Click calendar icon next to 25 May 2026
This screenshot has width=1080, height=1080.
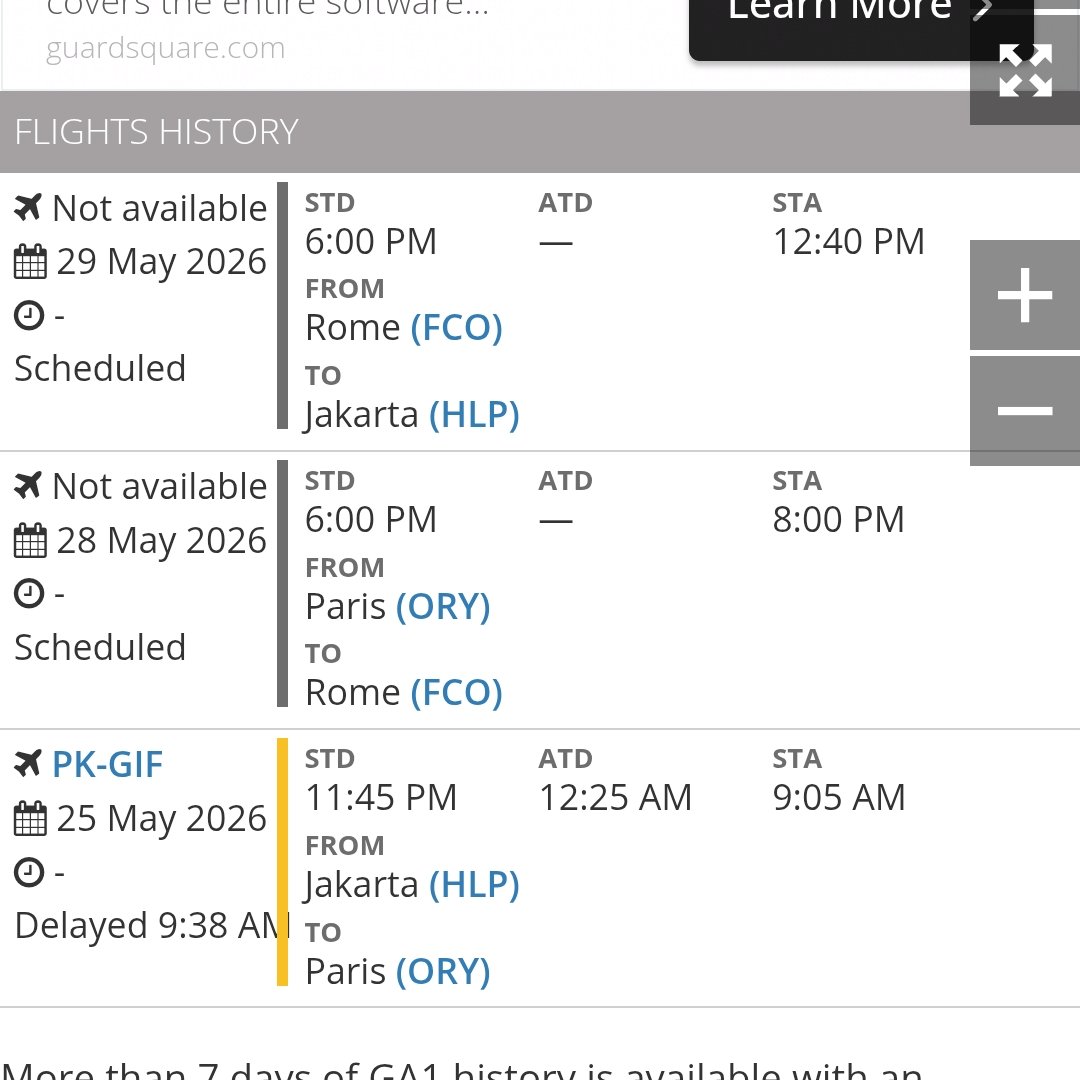30,818
